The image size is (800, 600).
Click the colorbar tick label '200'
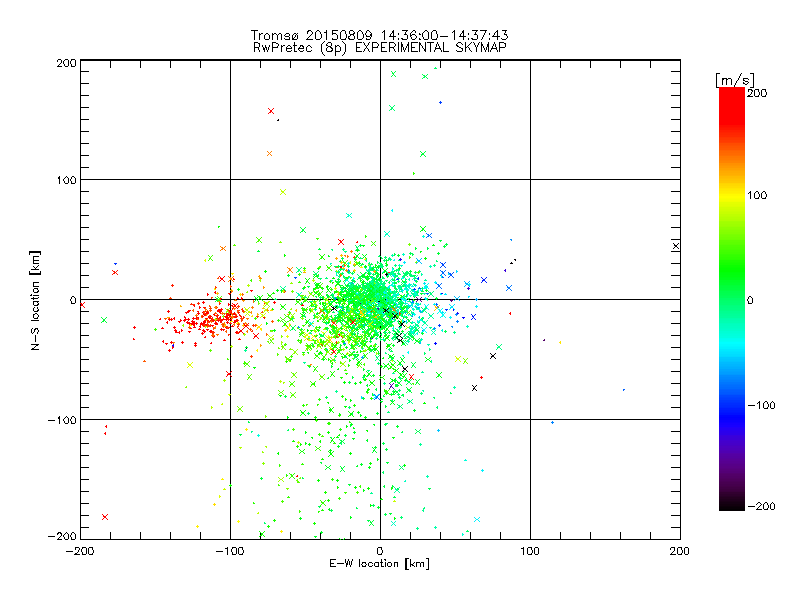coord(757,93)
